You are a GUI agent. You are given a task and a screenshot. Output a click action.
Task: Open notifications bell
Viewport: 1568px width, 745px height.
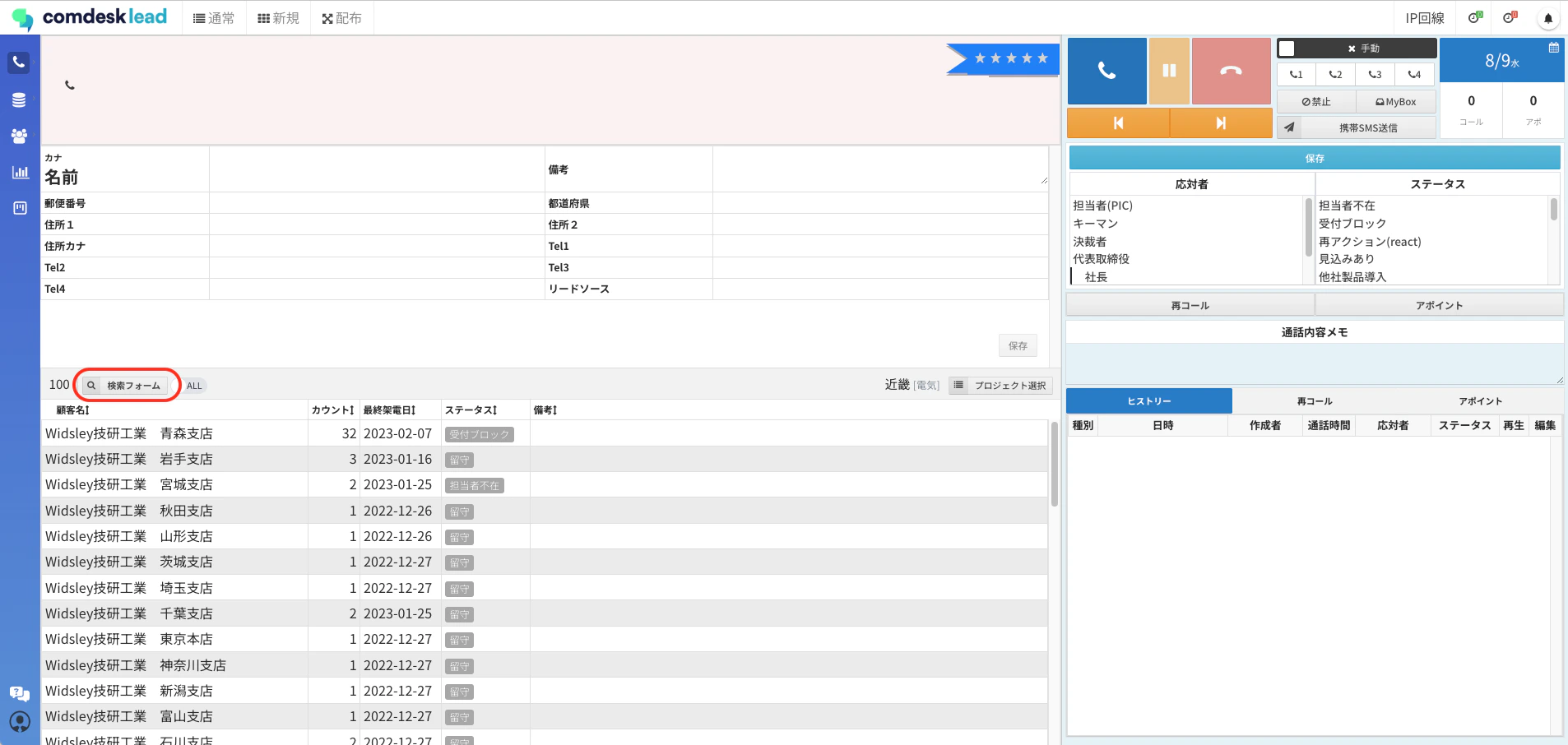(1548, 18)
